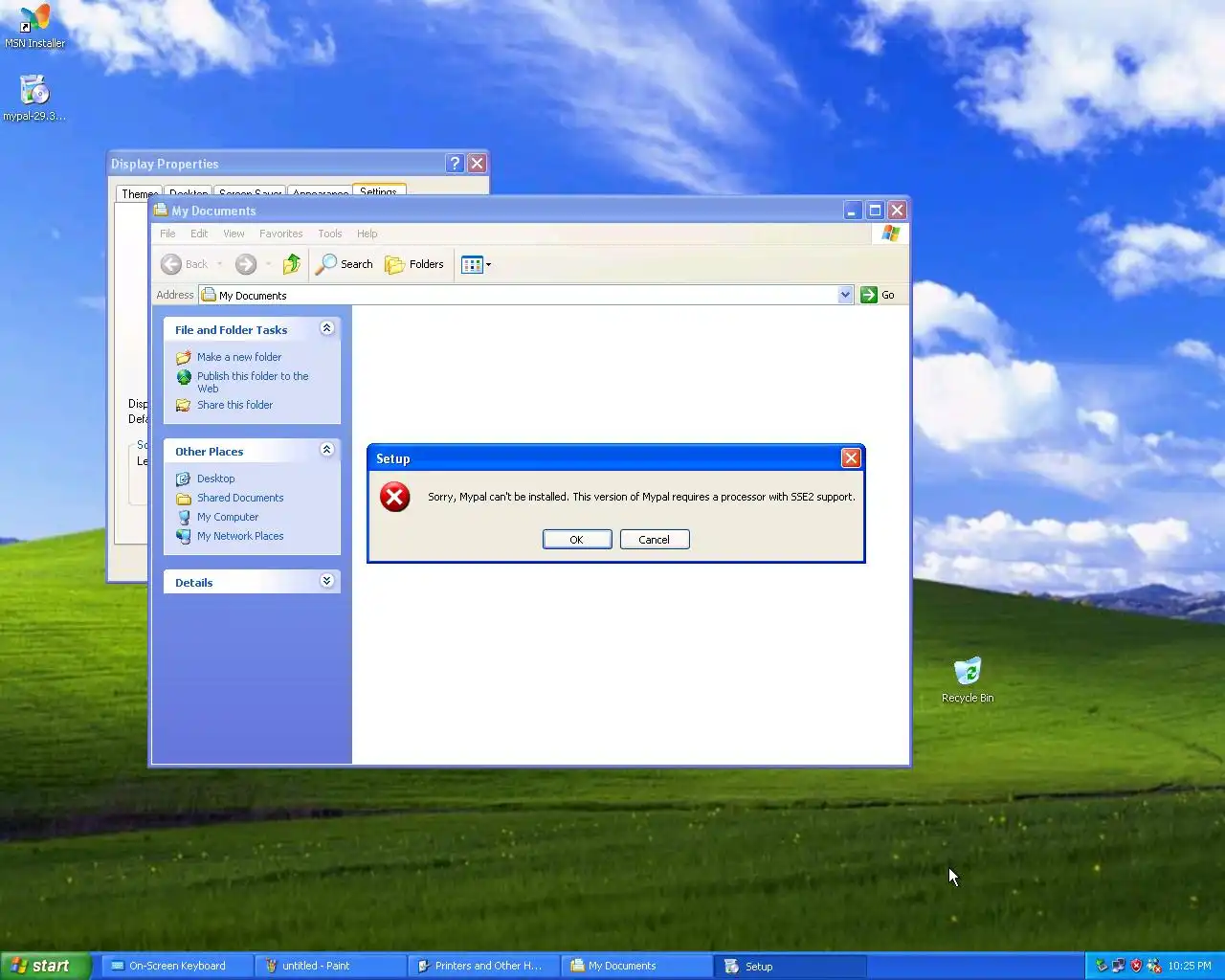
Task: Open the Edit menu in My Documents
Action: pos(199,234)
